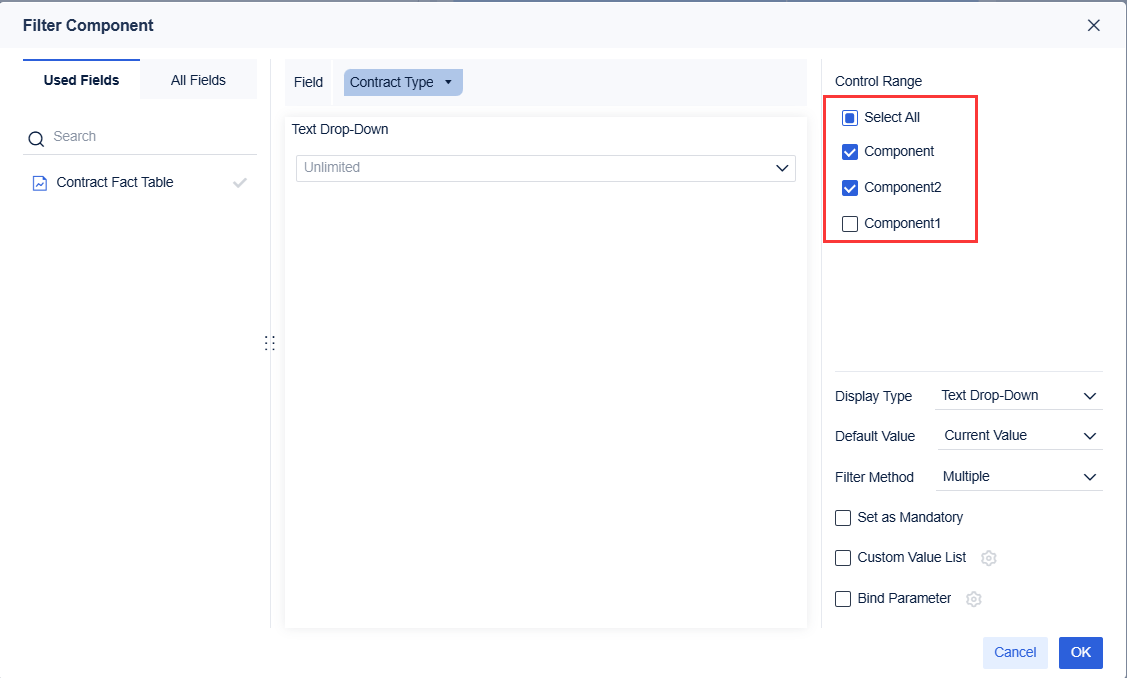Uncheck the Component checkbox

850,152
